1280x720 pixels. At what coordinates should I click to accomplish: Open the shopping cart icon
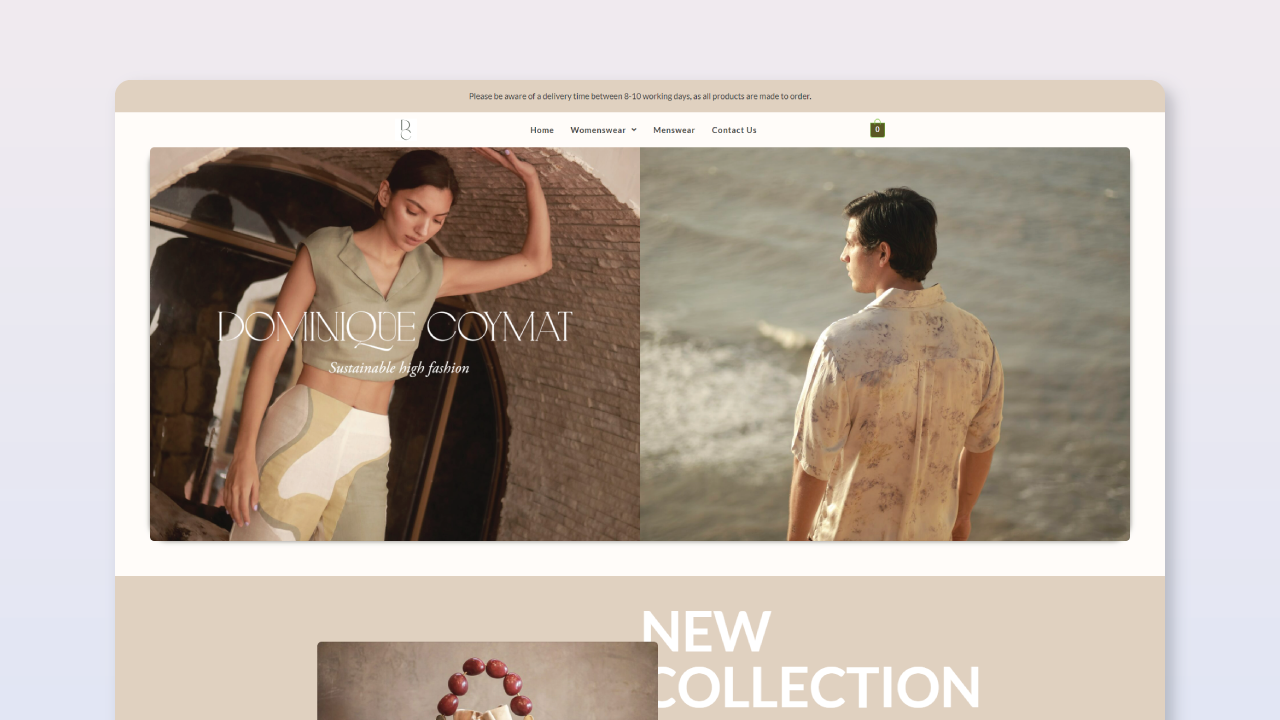tap(877, 129)
